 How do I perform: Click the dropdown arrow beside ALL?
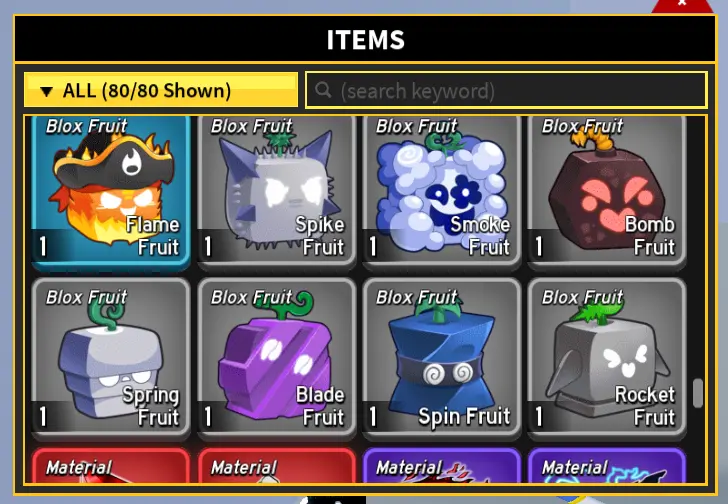click(46, 91)
